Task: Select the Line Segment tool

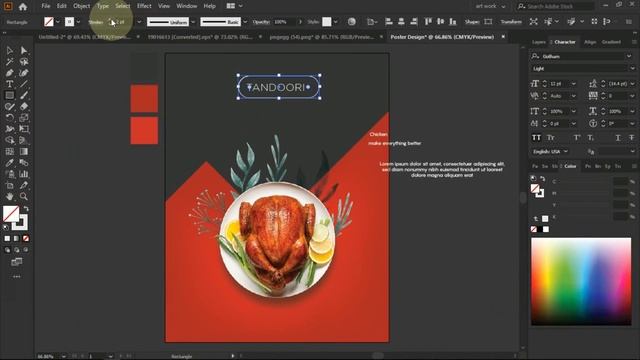Action: point(24,84)
